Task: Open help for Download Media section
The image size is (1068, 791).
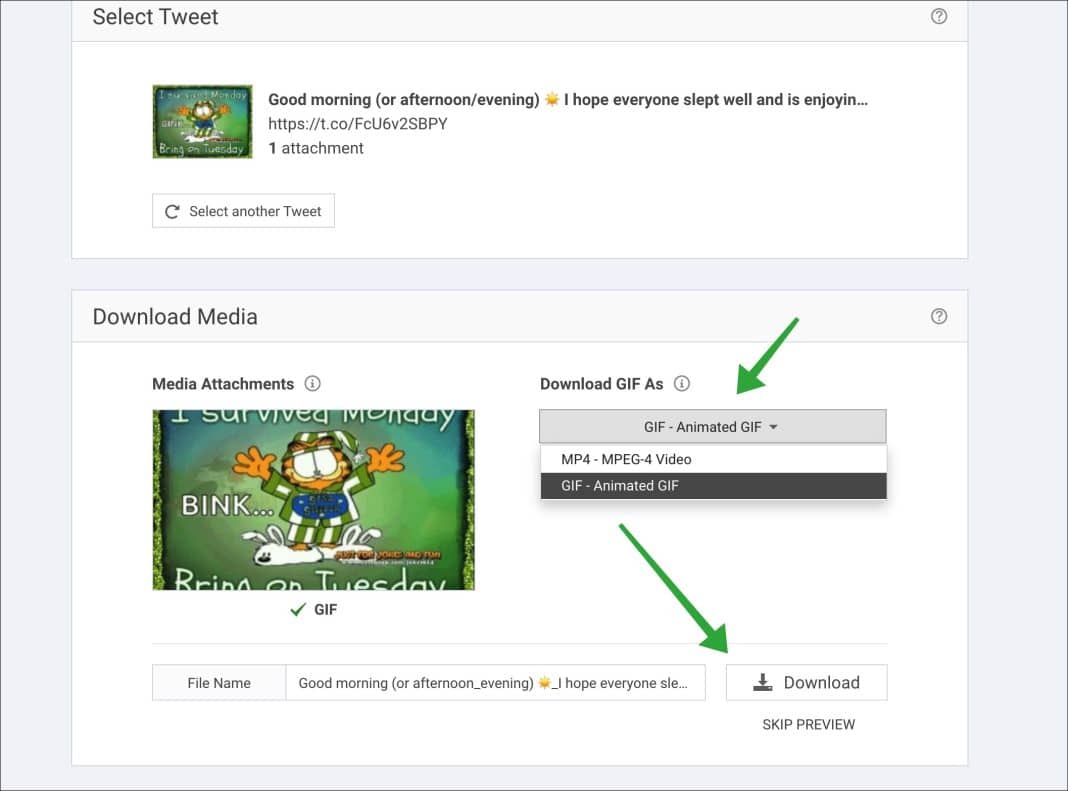Action: point(939,316)
